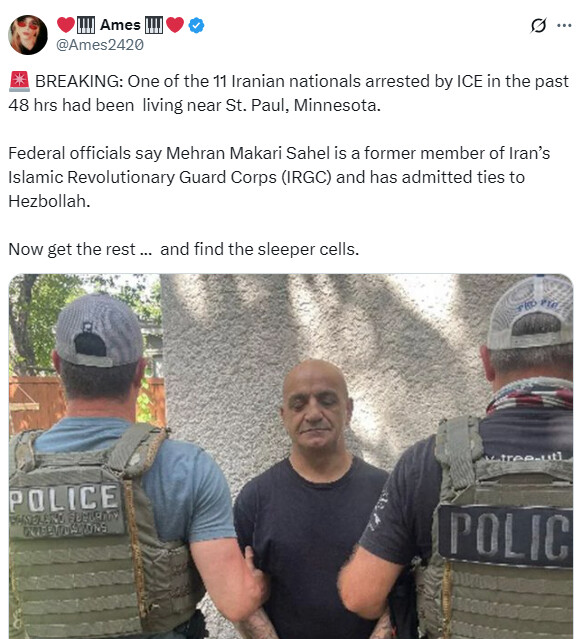Click the red heart emoji beside verified badge
This screenshot has width=587, height=639.
point(175,25)
